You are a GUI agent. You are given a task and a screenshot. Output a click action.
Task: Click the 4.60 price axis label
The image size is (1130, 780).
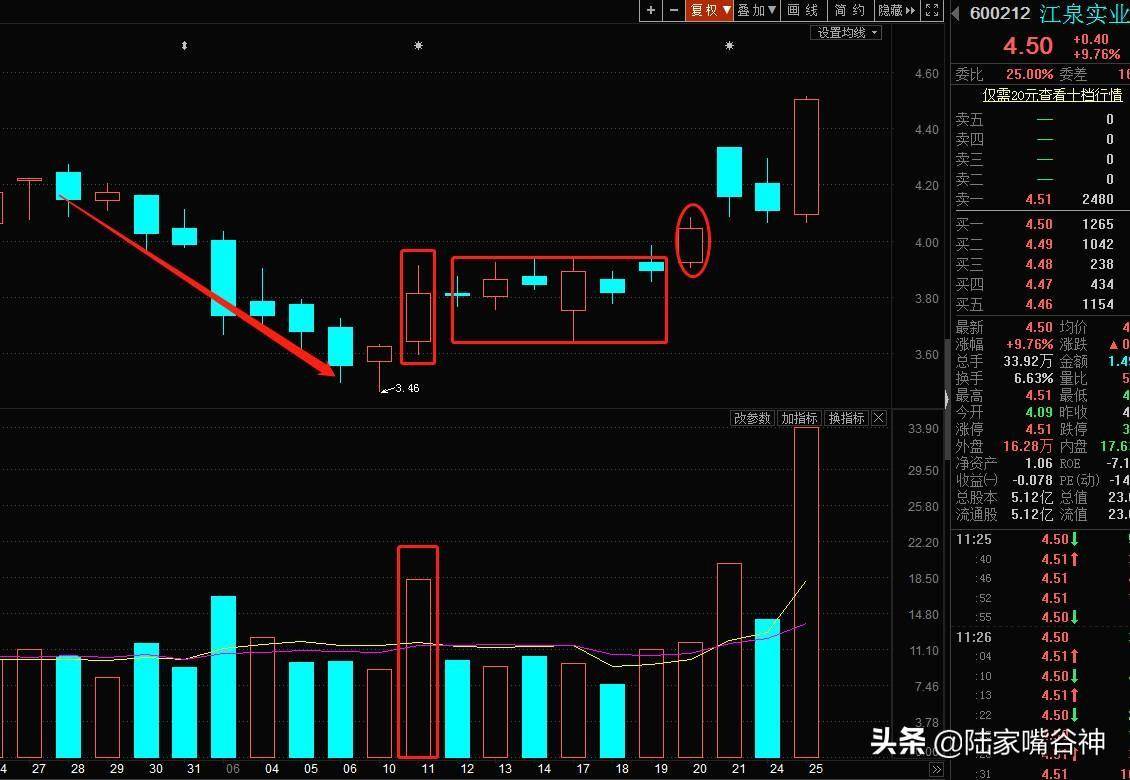click(926, 74)
